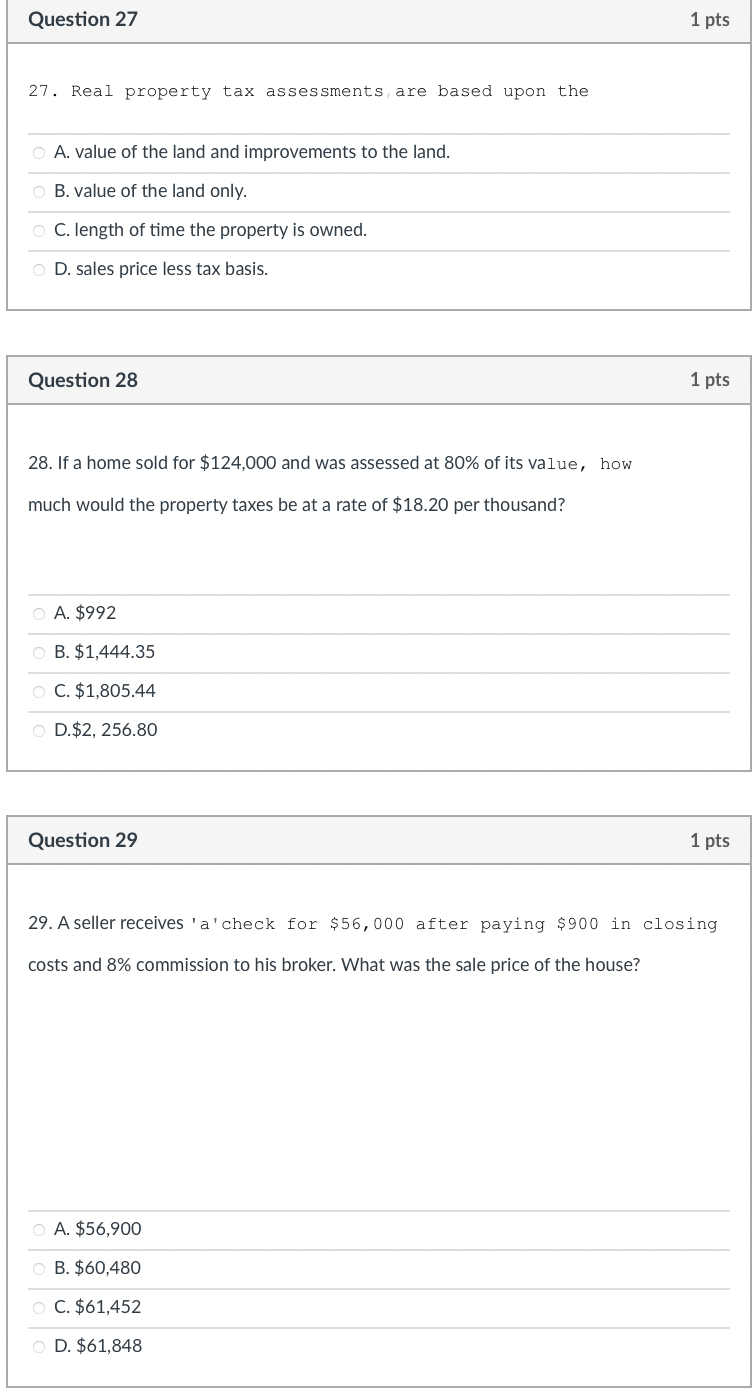Pick answer D $61,848 for Question 29

[38, 1346]
